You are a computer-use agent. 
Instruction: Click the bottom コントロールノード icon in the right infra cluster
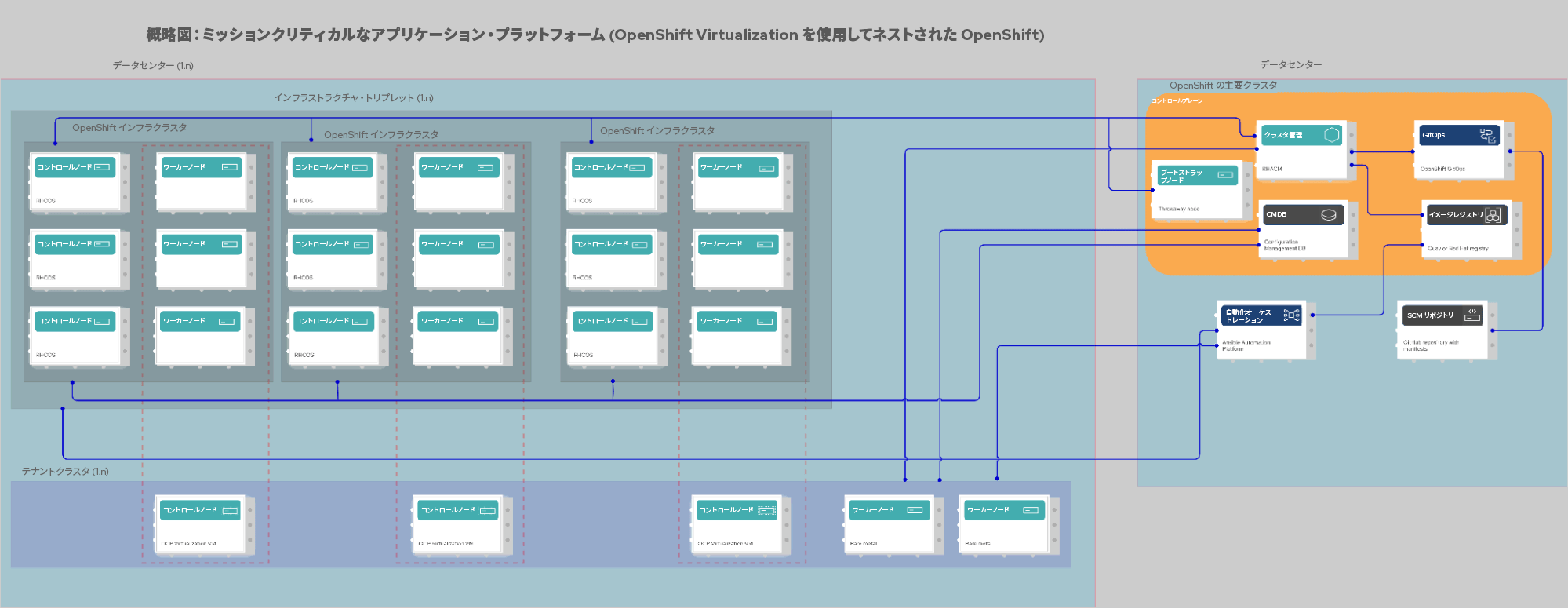pos(640,321)
